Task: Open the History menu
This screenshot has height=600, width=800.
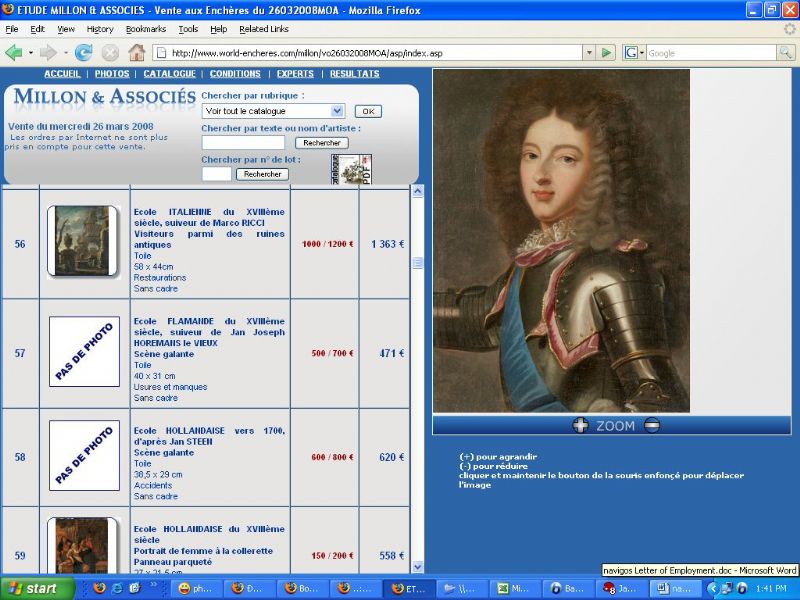Action: coord(100,29)
